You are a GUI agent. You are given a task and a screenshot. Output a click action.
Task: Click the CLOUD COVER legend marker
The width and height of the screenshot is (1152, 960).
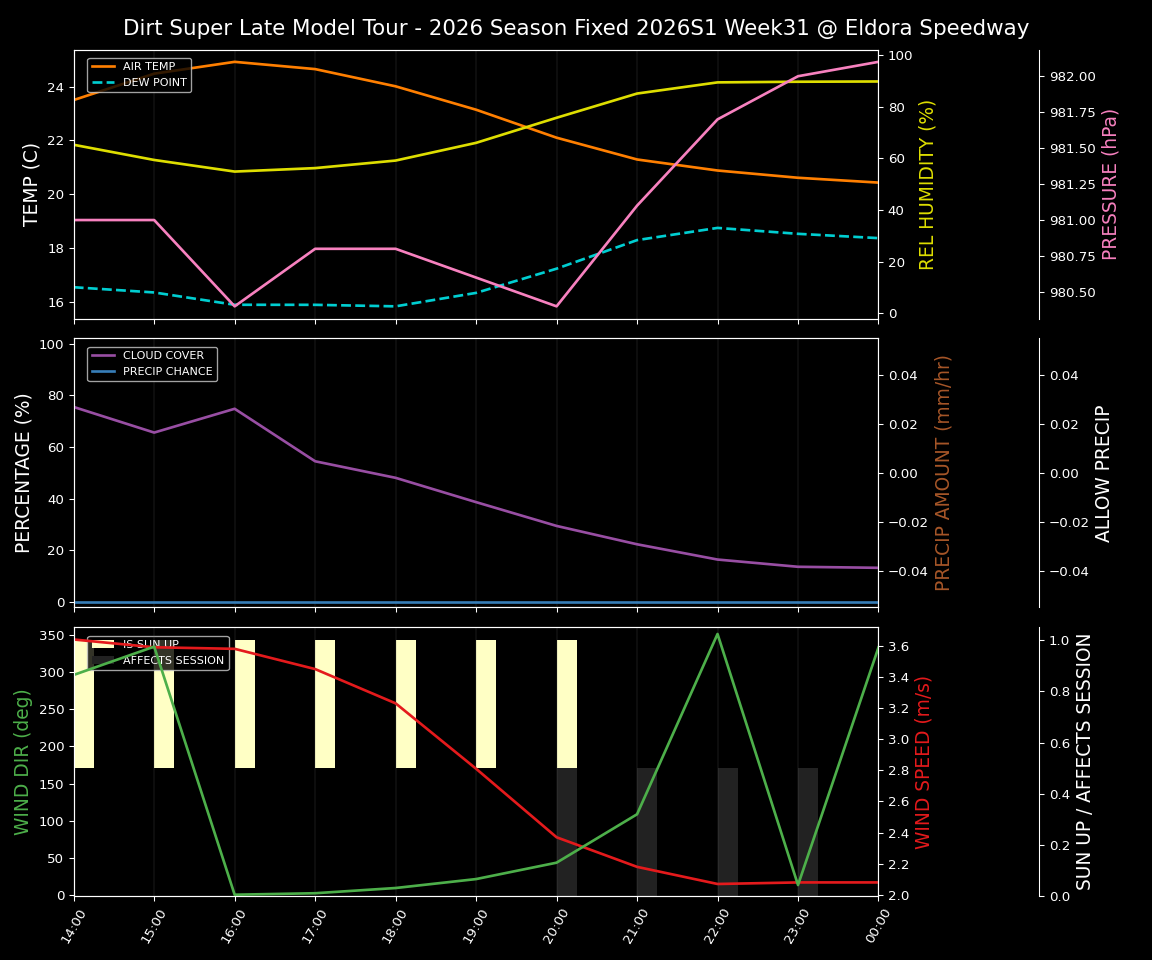[104, 355]
